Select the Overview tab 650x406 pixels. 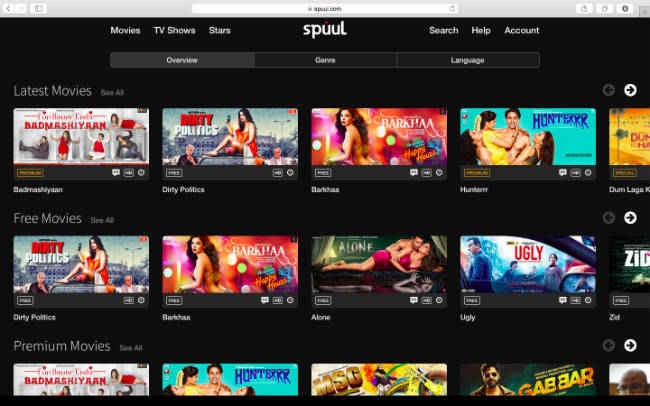(x=182, y=60)
